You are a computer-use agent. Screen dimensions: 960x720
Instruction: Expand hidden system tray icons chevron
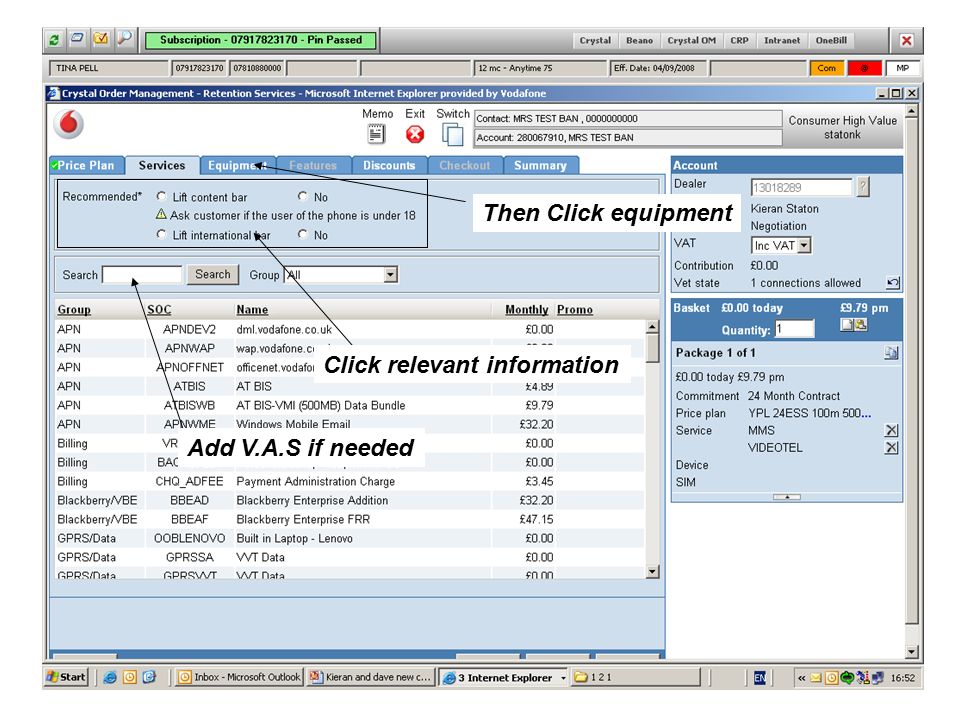(x=801, y=678)
